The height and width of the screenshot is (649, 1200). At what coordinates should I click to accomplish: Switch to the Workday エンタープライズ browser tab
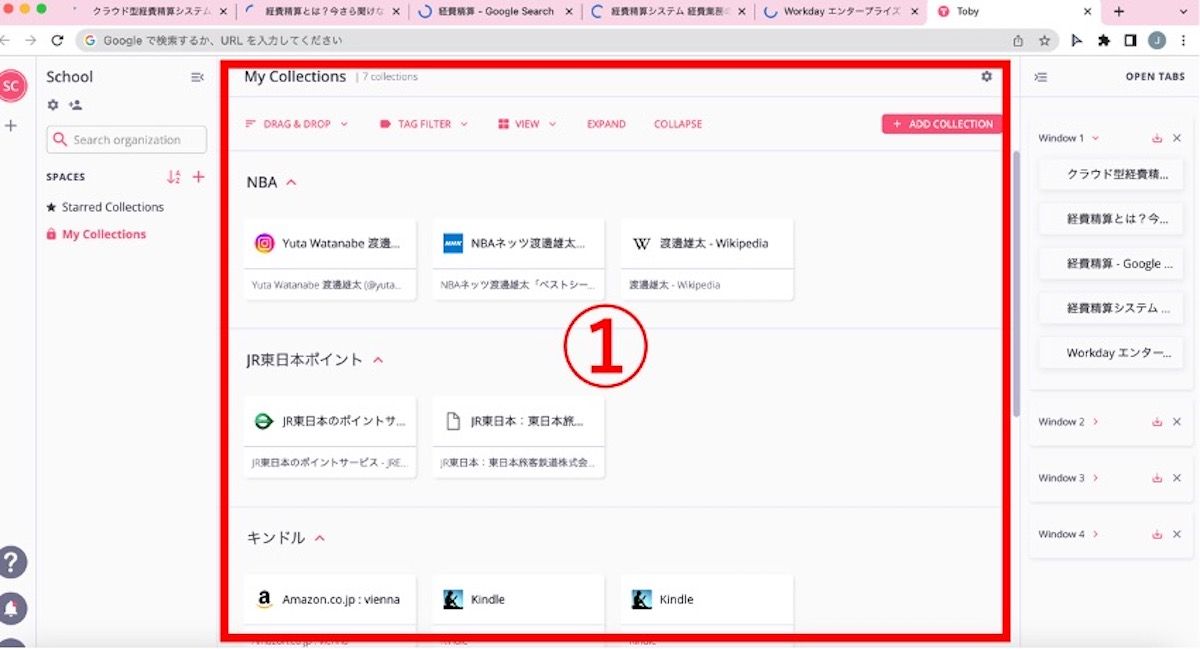[842, 12]
